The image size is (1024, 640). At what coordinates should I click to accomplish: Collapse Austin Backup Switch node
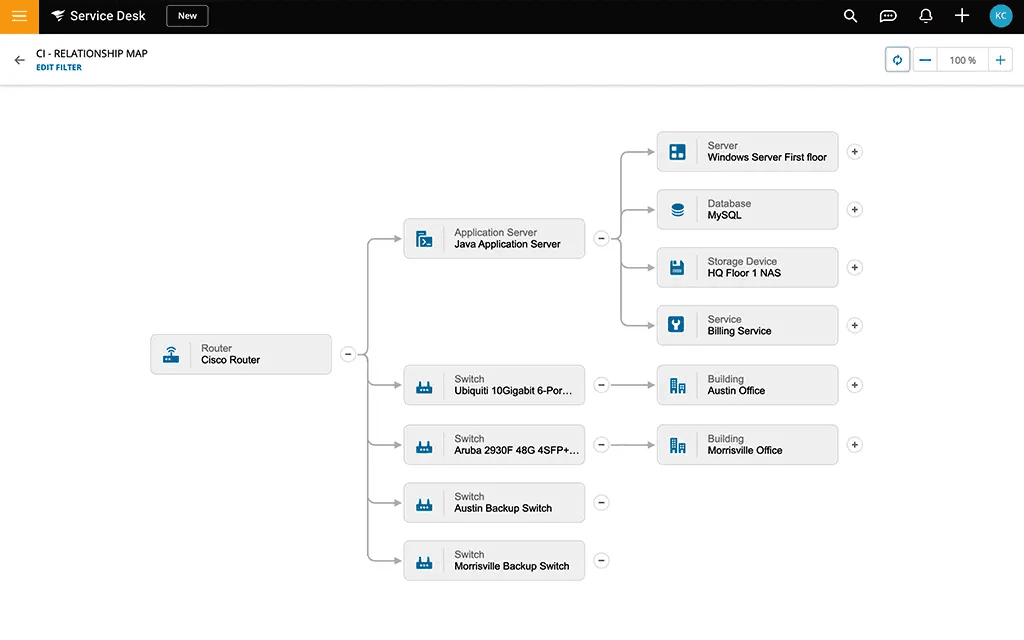[601, 502]
